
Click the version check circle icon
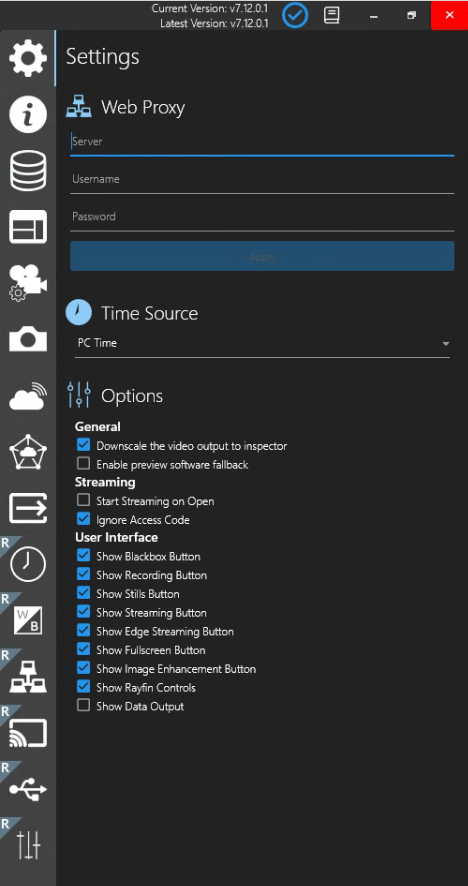click(295, 15)
